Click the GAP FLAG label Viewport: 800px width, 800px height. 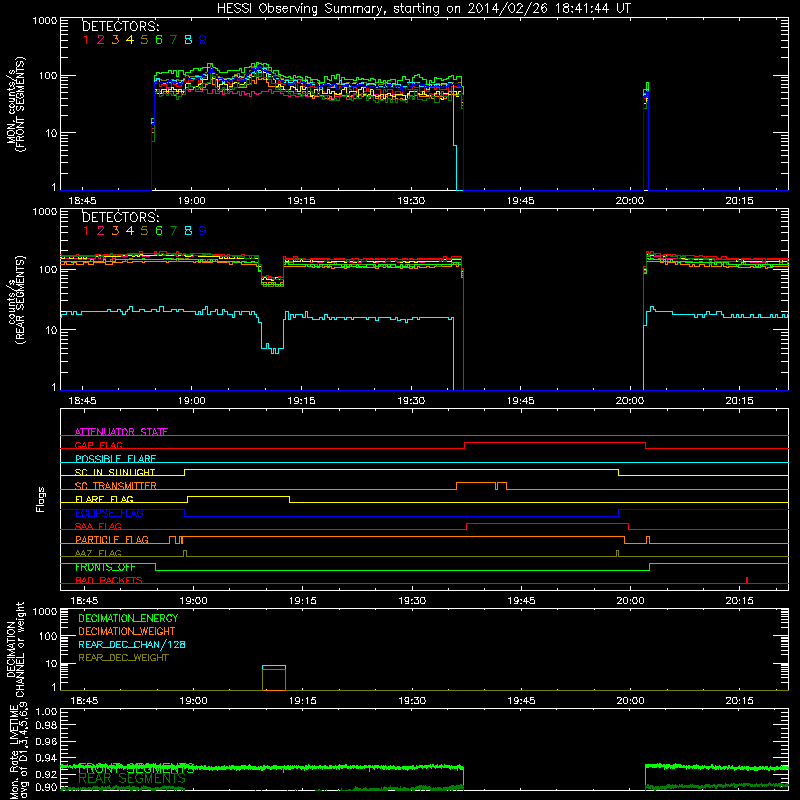98,445
